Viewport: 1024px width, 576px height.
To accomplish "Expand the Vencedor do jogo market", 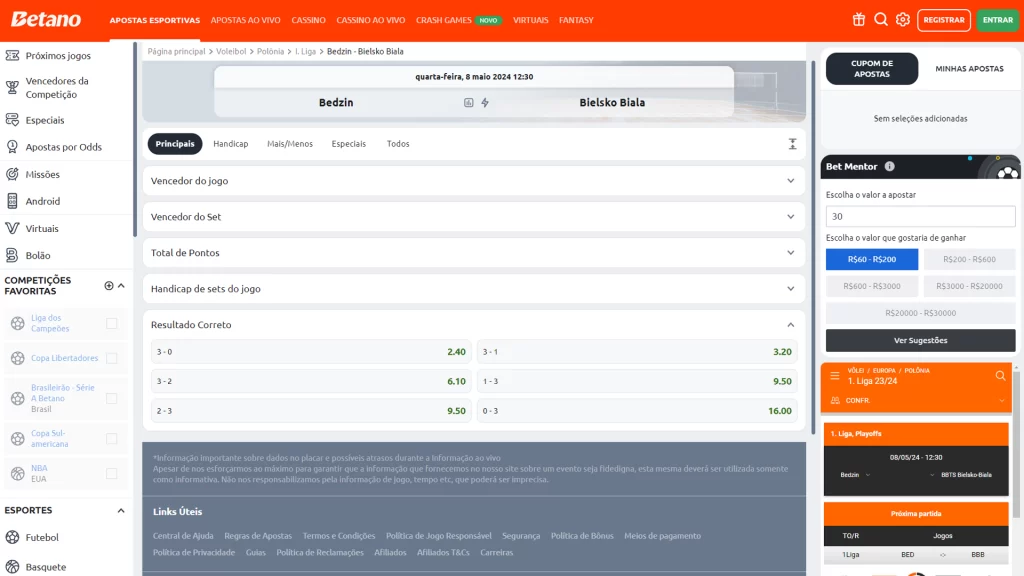I will 474,181.
